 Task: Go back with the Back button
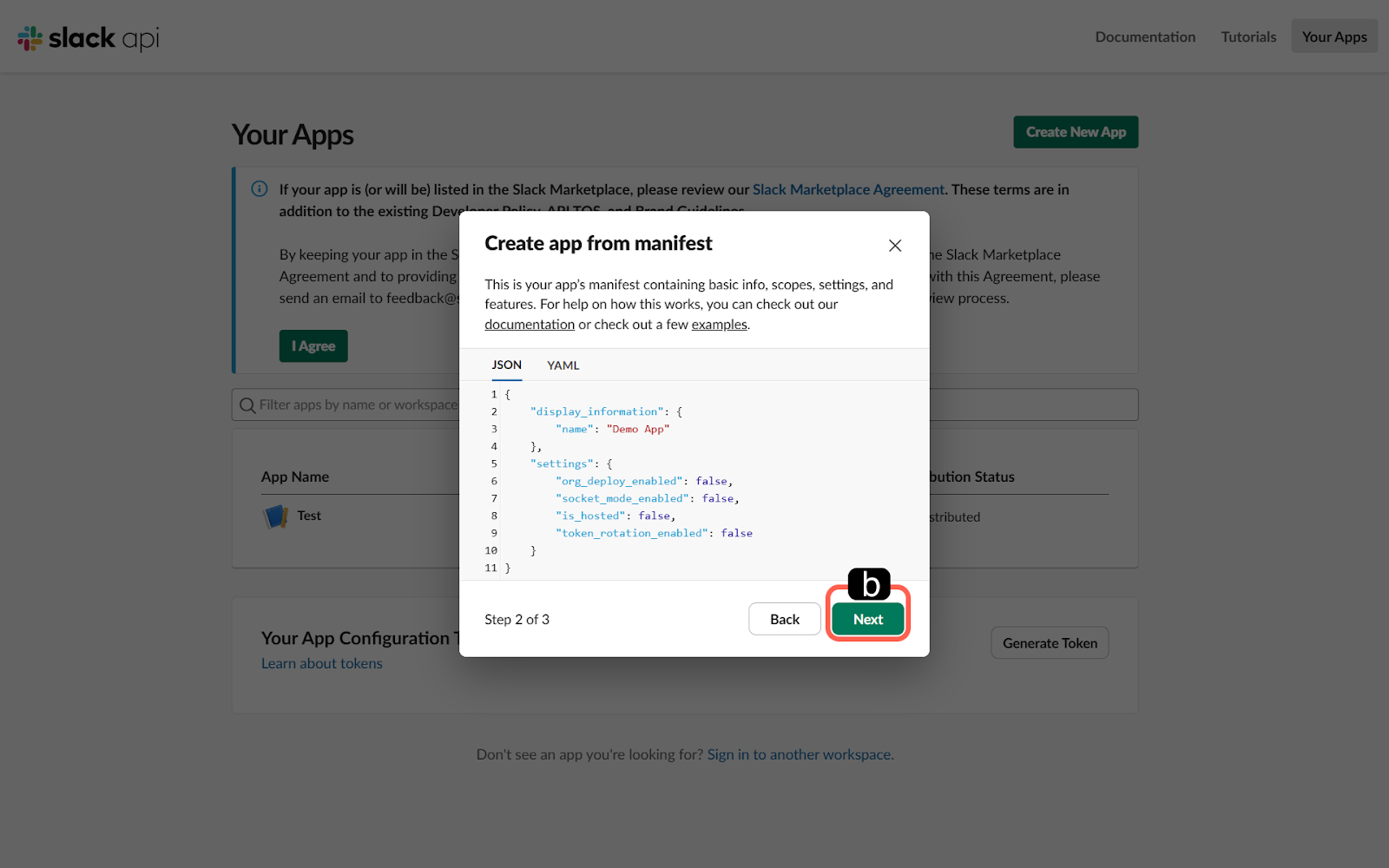pos(784,619)
